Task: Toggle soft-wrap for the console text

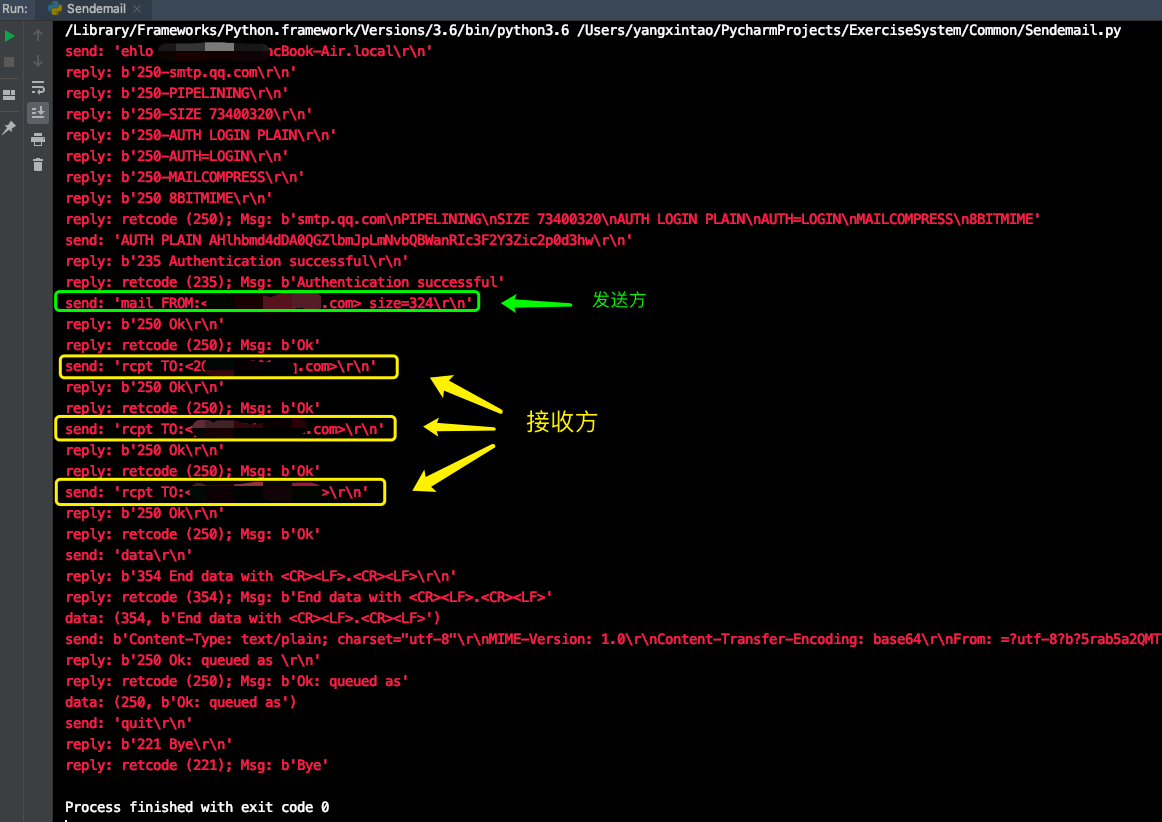Action: (x=38, y=87)
